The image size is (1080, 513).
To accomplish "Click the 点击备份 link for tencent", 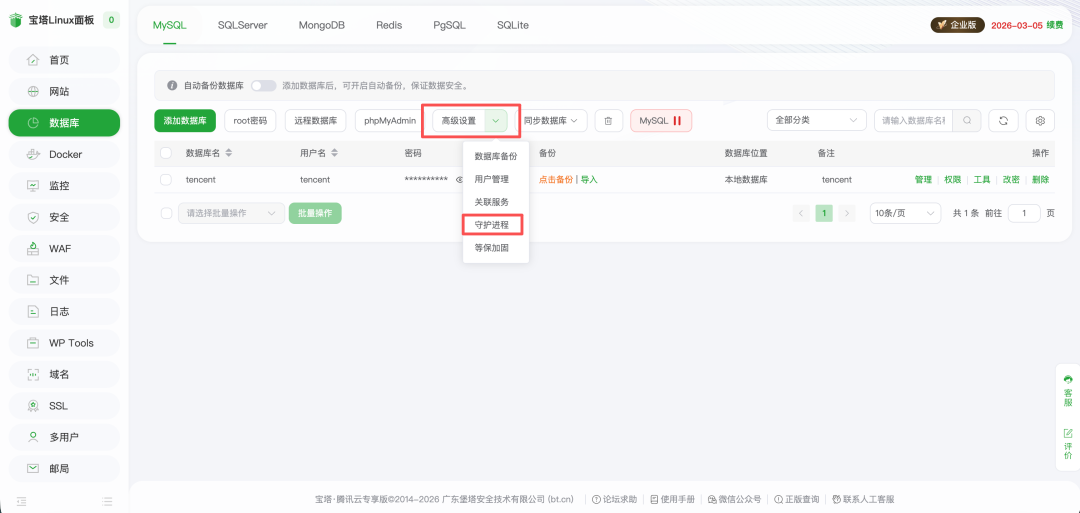I will tap(556, 180).
